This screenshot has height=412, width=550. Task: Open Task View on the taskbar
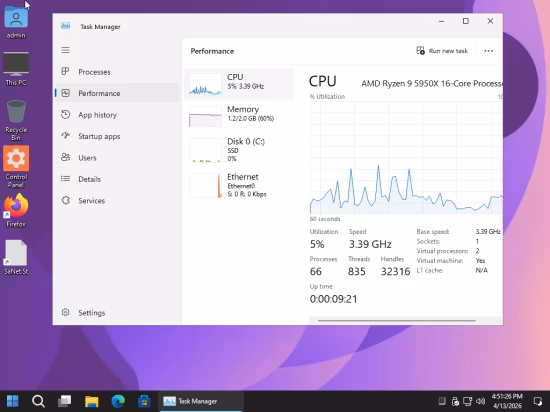tap(65, 401)
